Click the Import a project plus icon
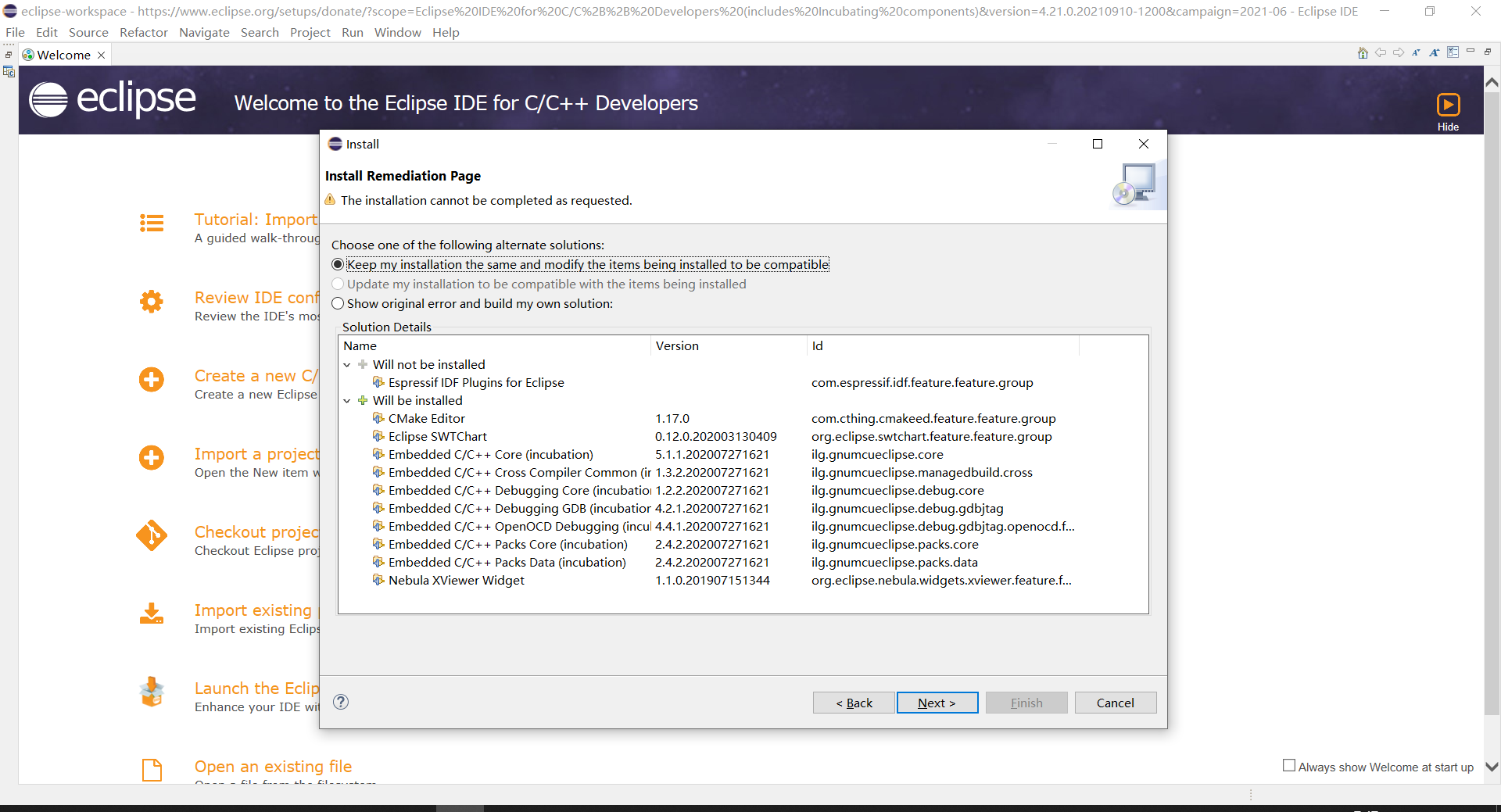 152,458
